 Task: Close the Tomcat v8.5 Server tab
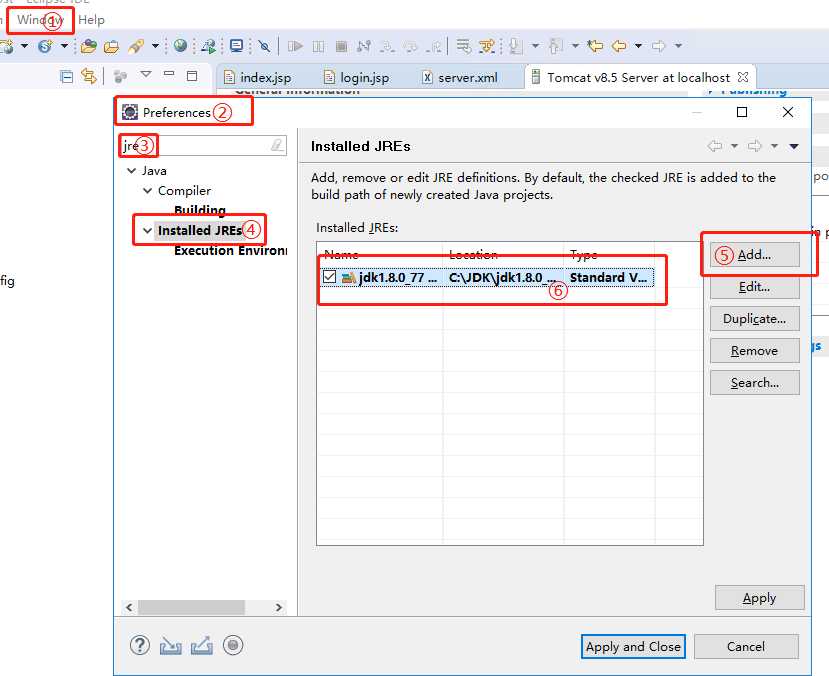(743, 77)
